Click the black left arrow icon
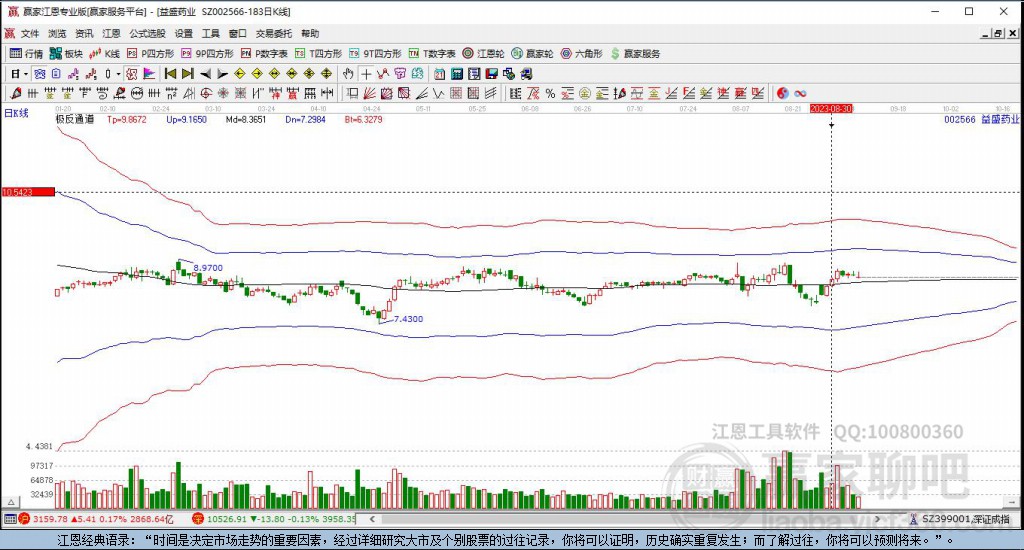Screen dimensions: 1024x550 pos(206,74)
